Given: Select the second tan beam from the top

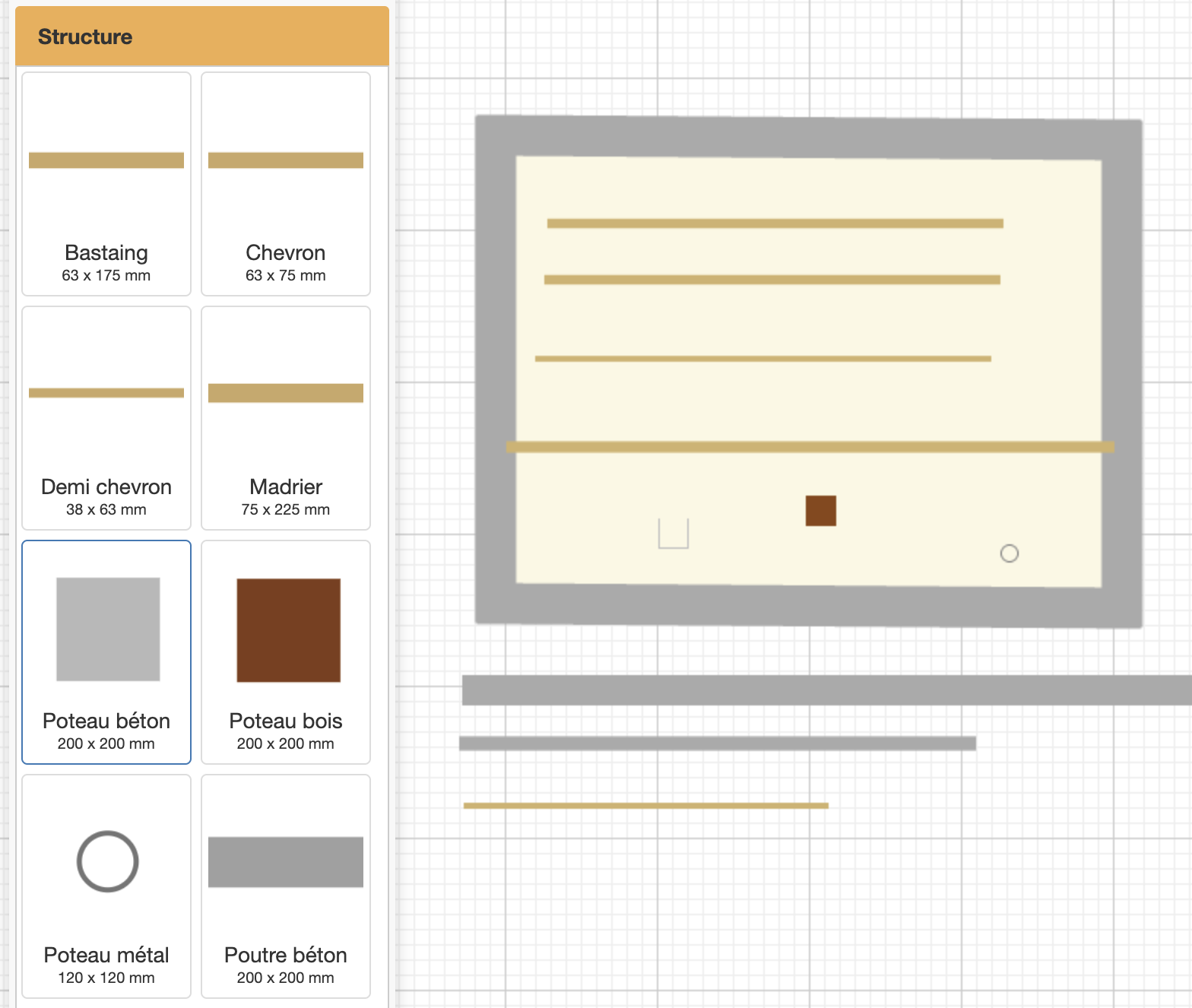Looking at the screenshot, I should [x=772, y=280].
